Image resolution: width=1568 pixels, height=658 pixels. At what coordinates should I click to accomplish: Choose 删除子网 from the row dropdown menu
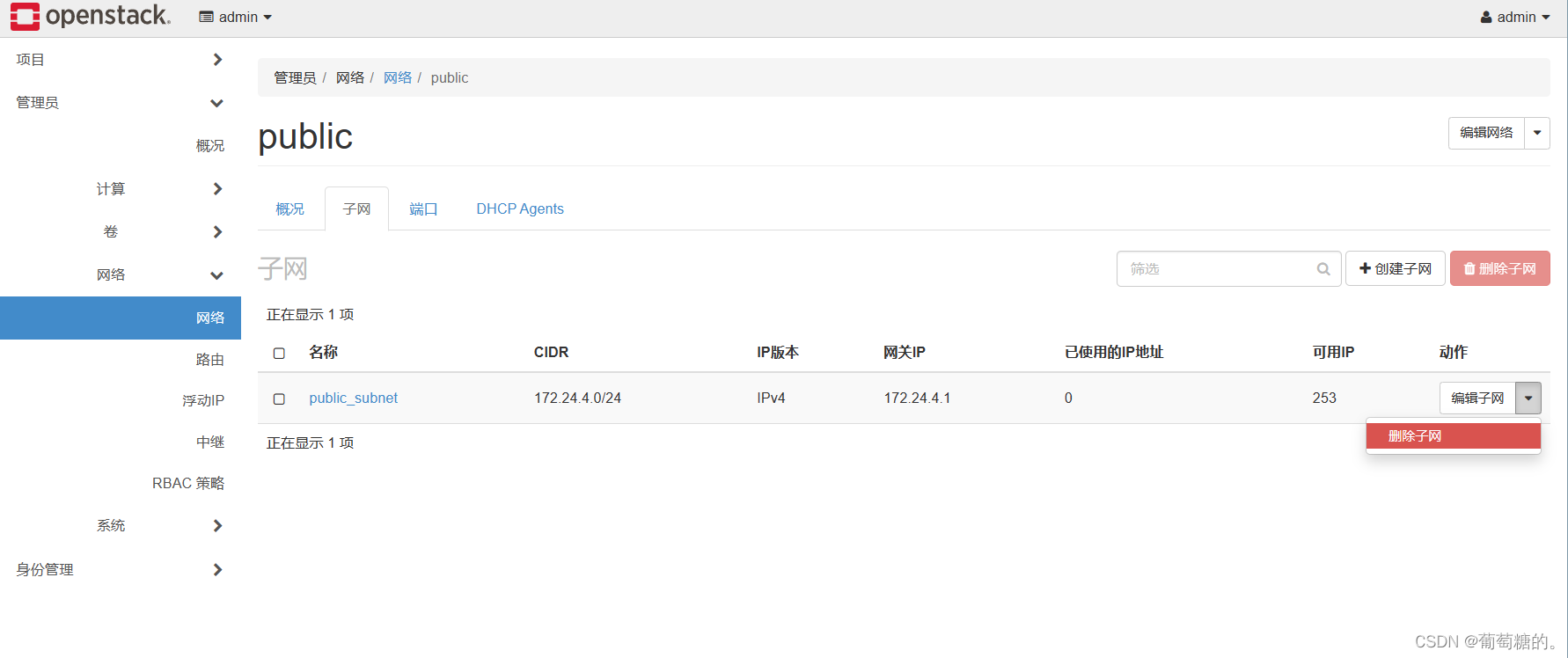click(x=1453, y=435)
